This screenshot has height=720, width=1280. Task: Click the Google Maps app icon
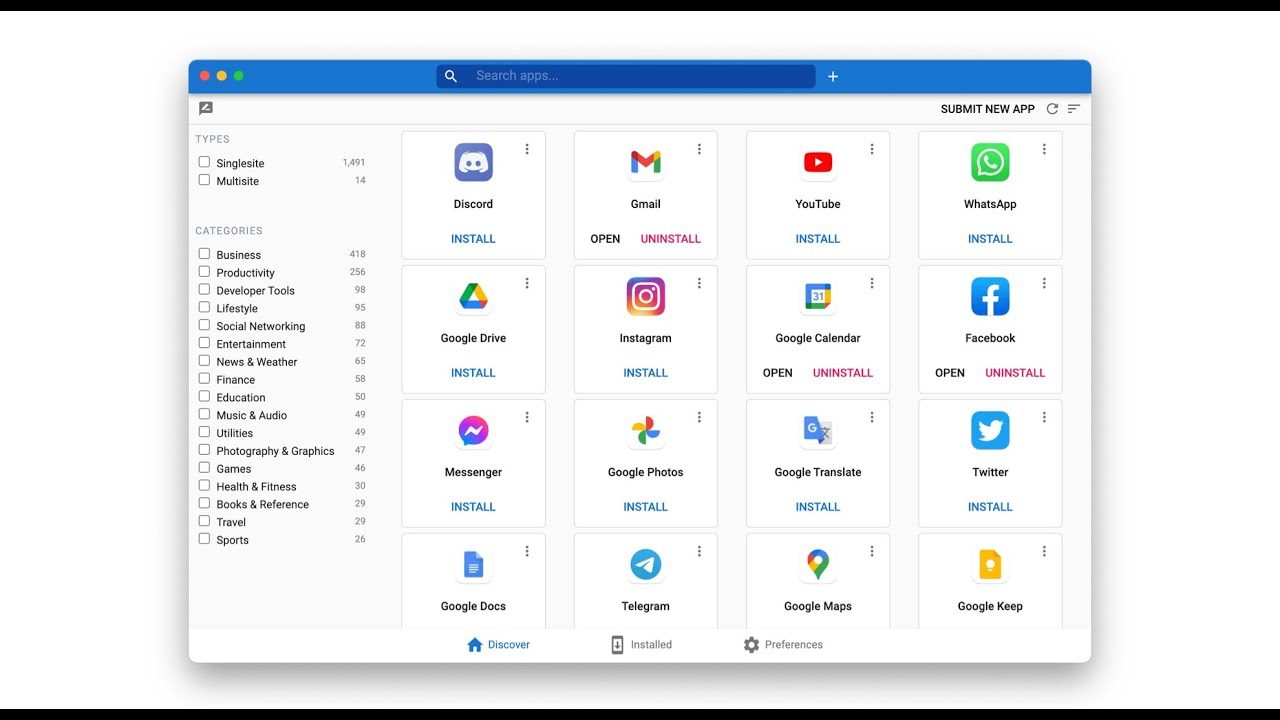pyautogui.click(x=818, y=564)
